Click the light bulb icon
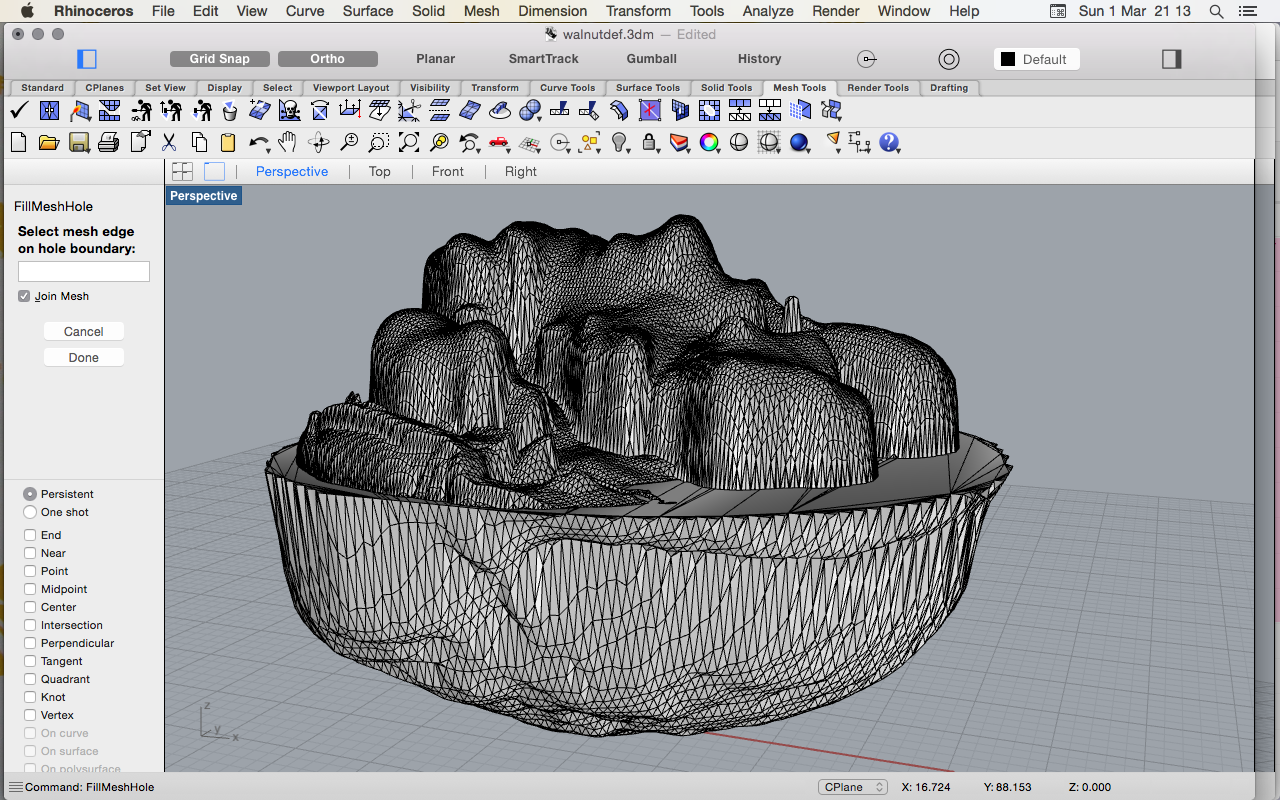The width and height of the screenshot is (1280, 800). point(620,142)
